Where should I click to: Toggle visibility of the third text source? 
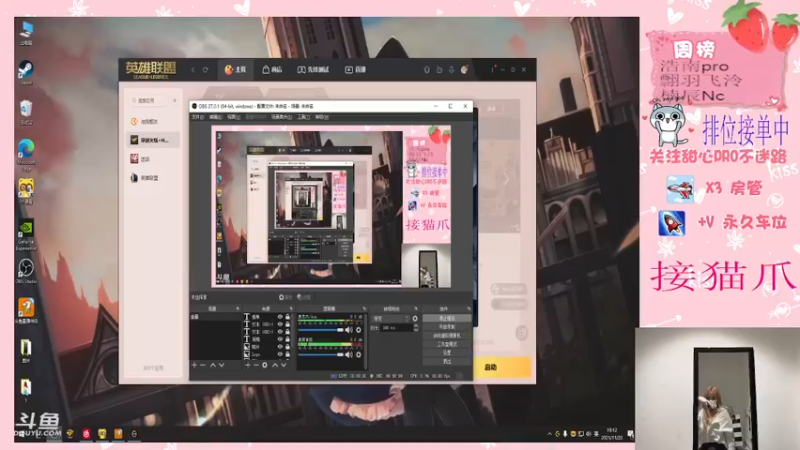(280, 332)
